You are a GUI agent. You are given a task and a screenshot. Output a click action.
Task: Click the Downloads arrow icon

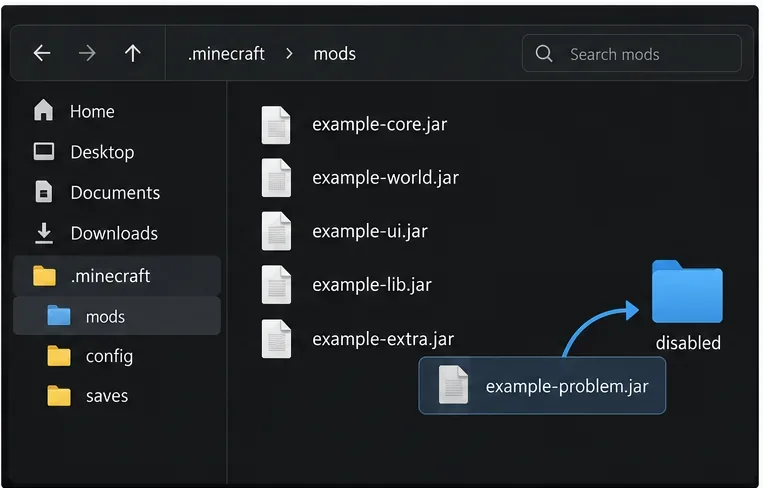click(44, 233)
